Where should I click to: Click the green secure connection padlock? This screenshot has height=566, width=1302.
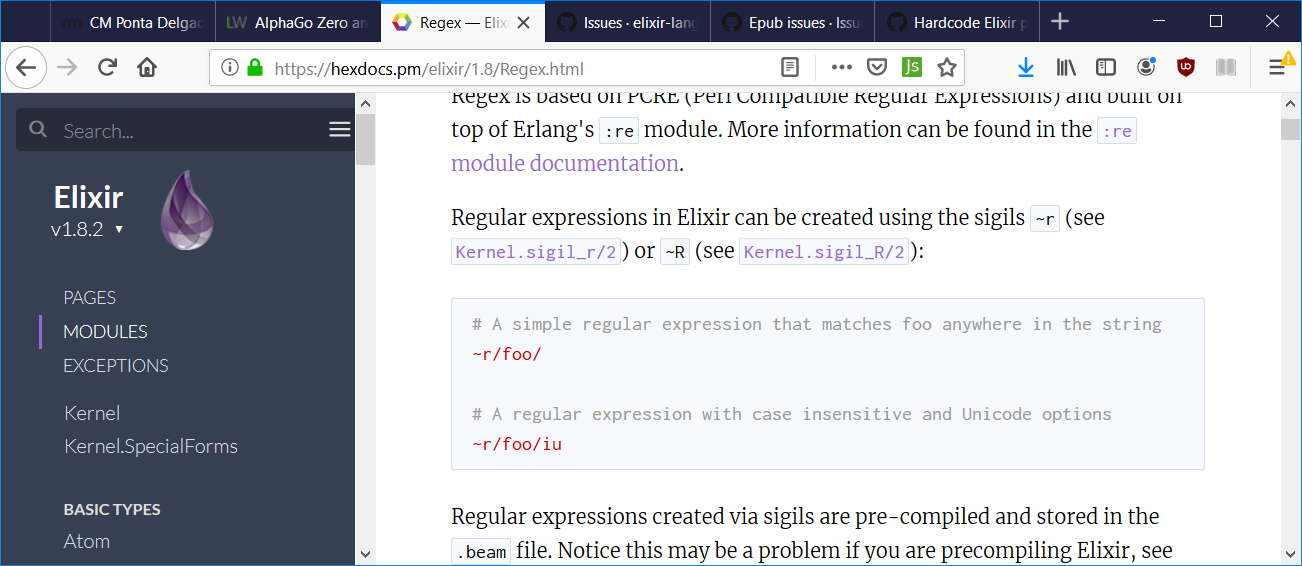click(x=254, y=68)
